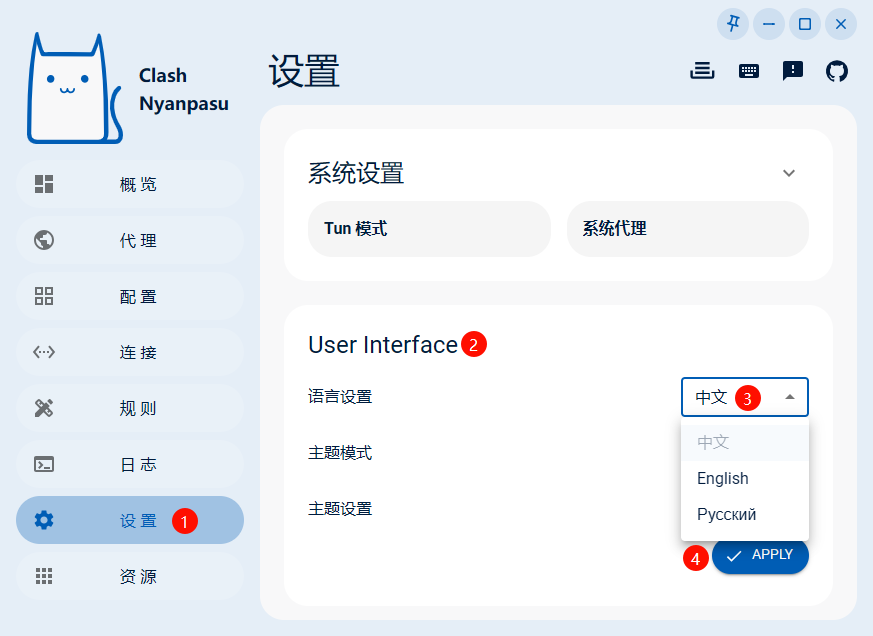Click the 概览 dashboard icon in sidebar
This screenshot has width=873, height=636.
(44, 184)
